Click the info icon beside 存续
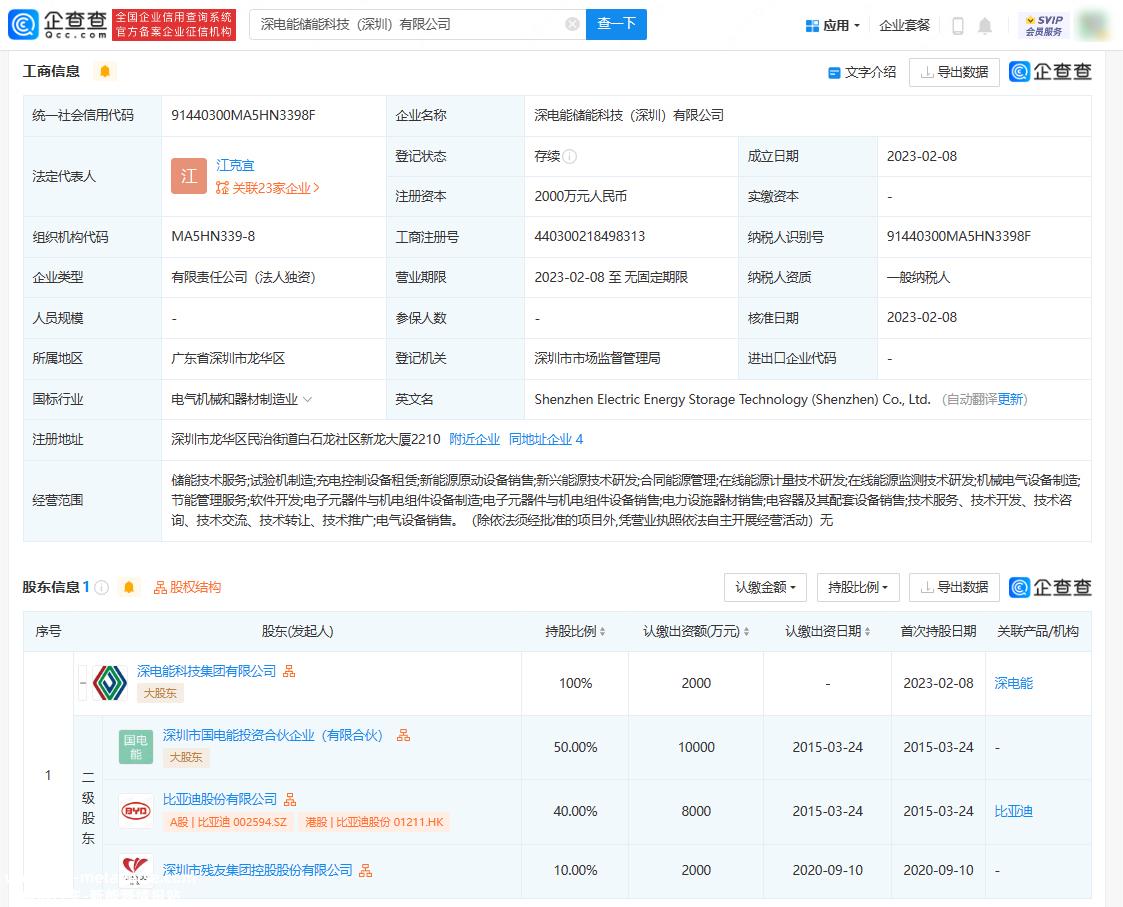 coord(570,156)
